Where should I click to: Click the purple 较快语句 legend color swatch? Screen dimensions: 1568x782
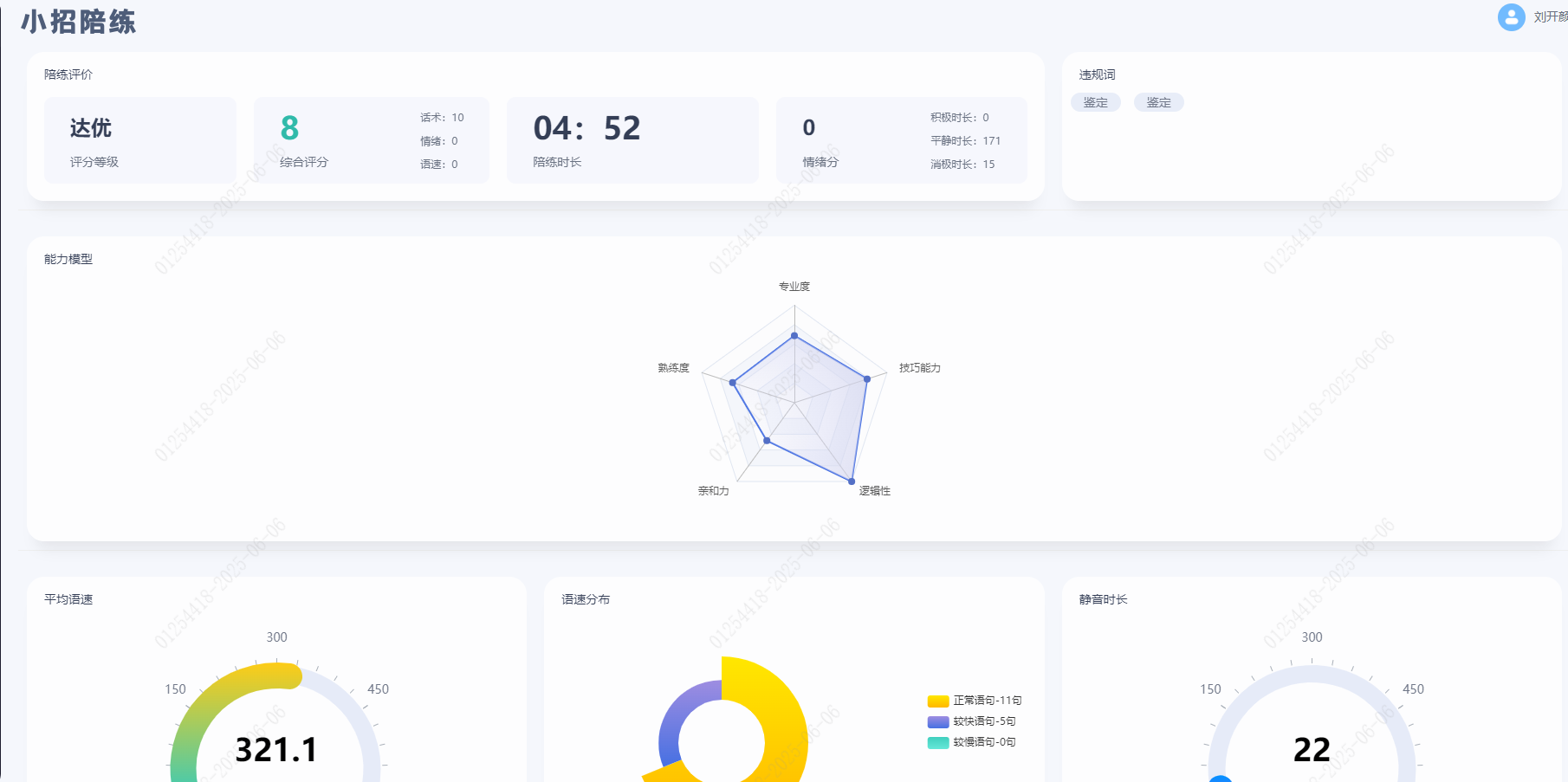[x=938, y=721]
